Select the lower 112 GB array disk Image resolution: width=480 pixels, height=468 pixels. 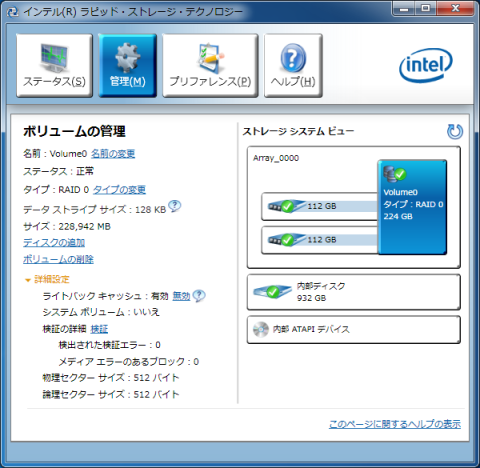click(x=320, y=240)
